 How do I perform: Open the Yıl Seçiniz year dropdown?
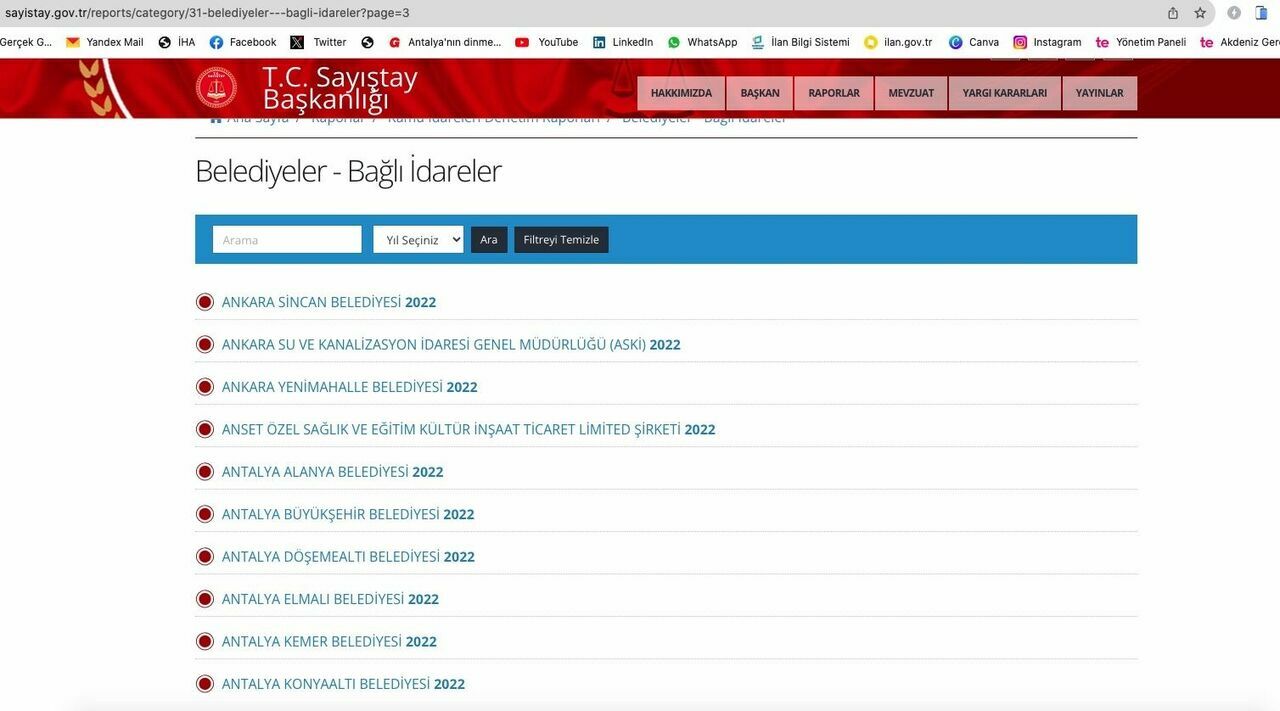[418, 240]
